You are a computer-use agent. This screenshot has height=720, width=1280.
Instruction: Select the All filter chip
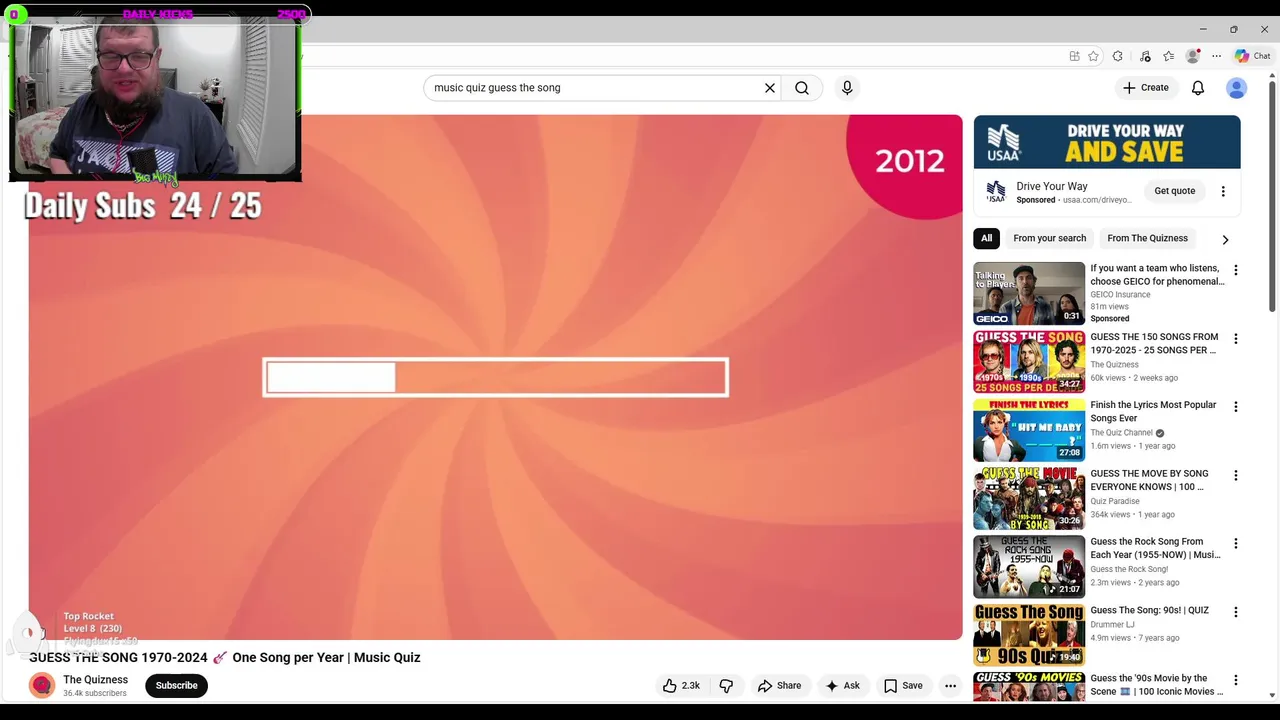point(986,238)
